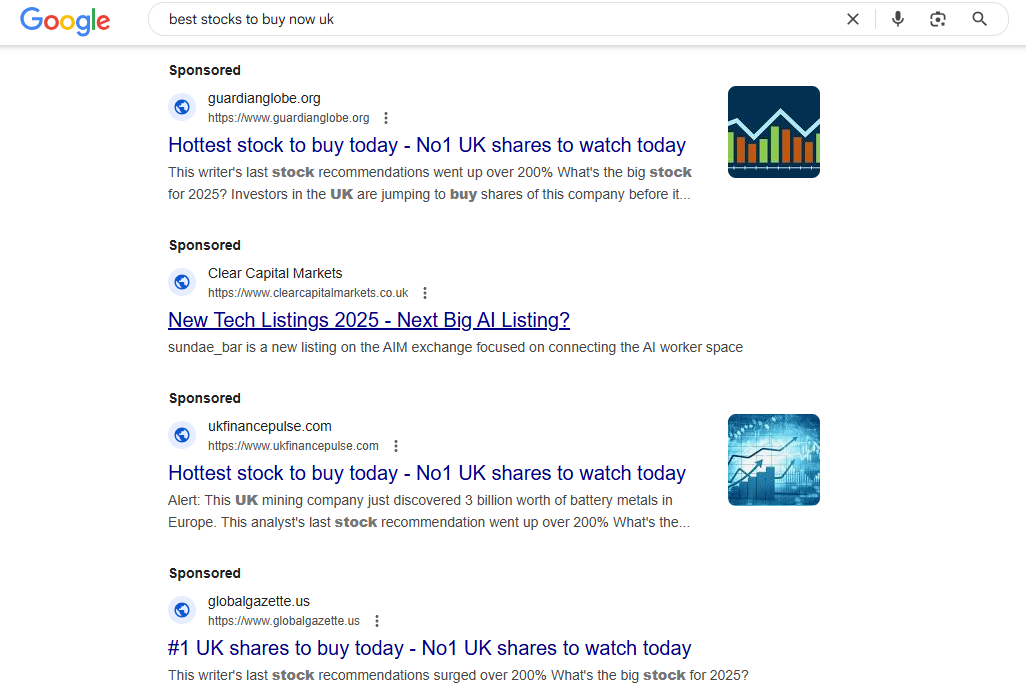
Task: Click the Google logo
Action: [x=65, y=21]
